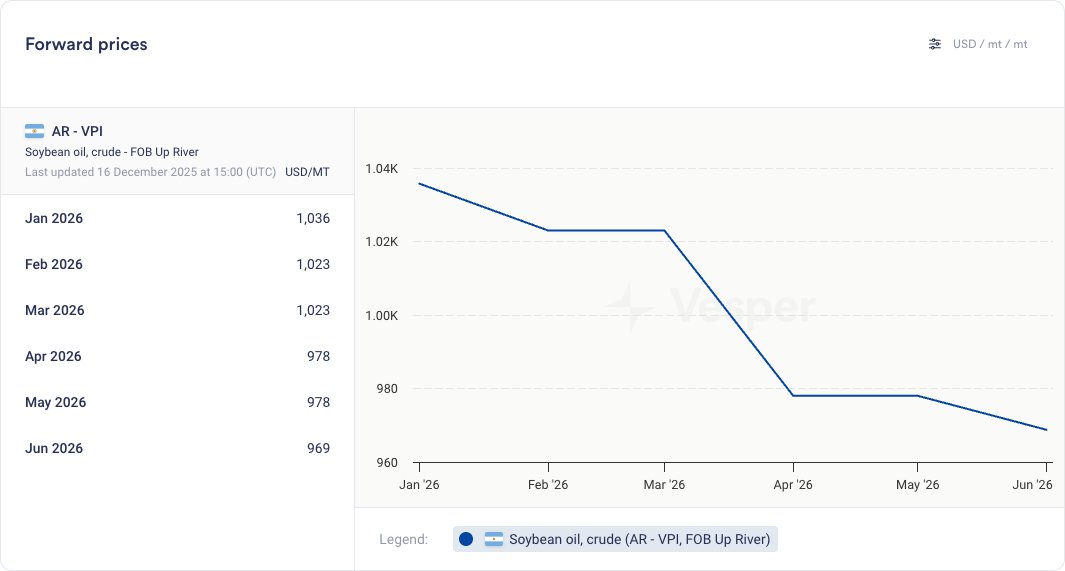The image size is (1065, 571).
Task: Click the Vesper watermark logo on chart
Action: pos(708,307)
